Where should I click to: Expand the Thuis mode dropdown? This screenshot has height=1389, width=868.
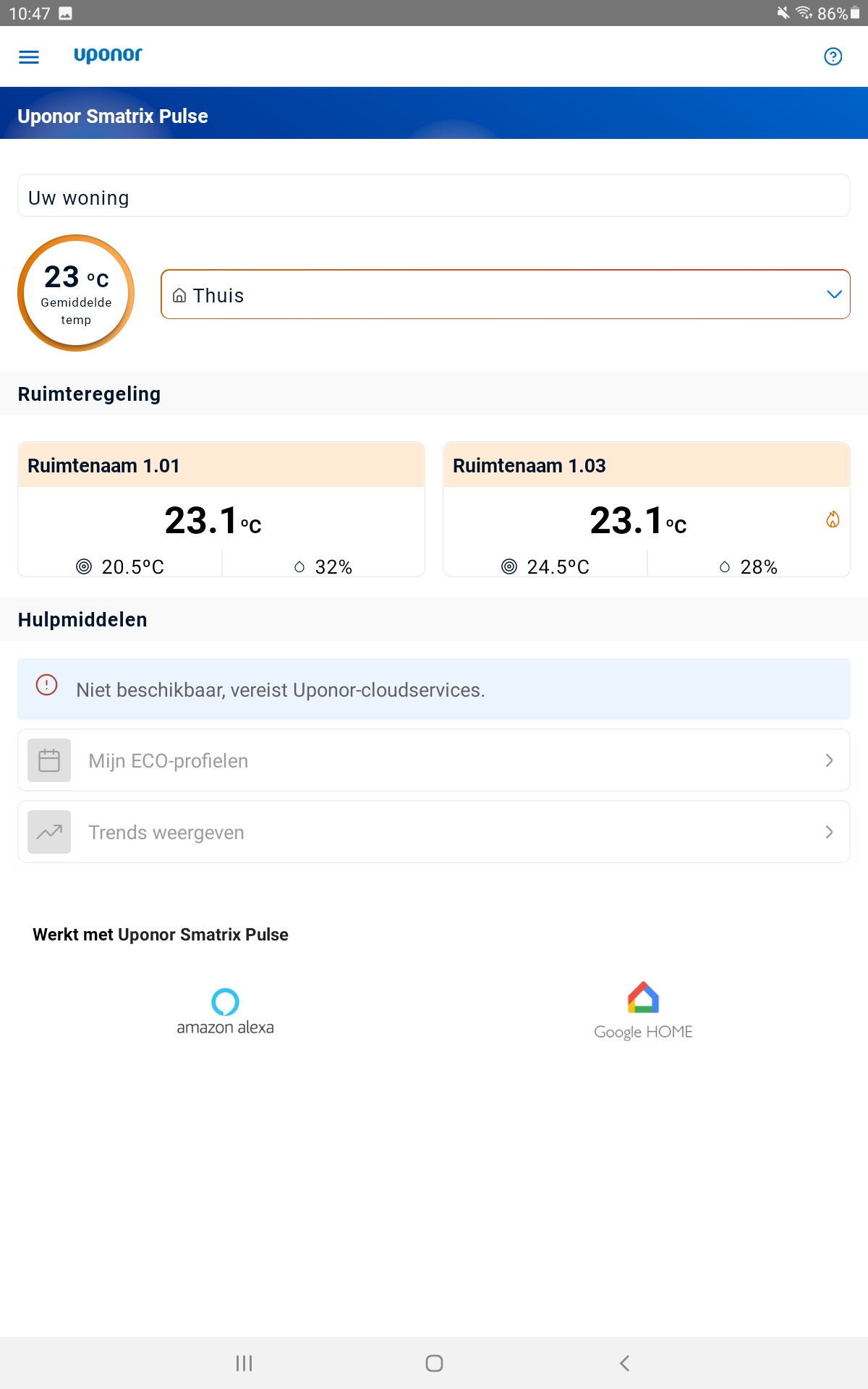506,294
